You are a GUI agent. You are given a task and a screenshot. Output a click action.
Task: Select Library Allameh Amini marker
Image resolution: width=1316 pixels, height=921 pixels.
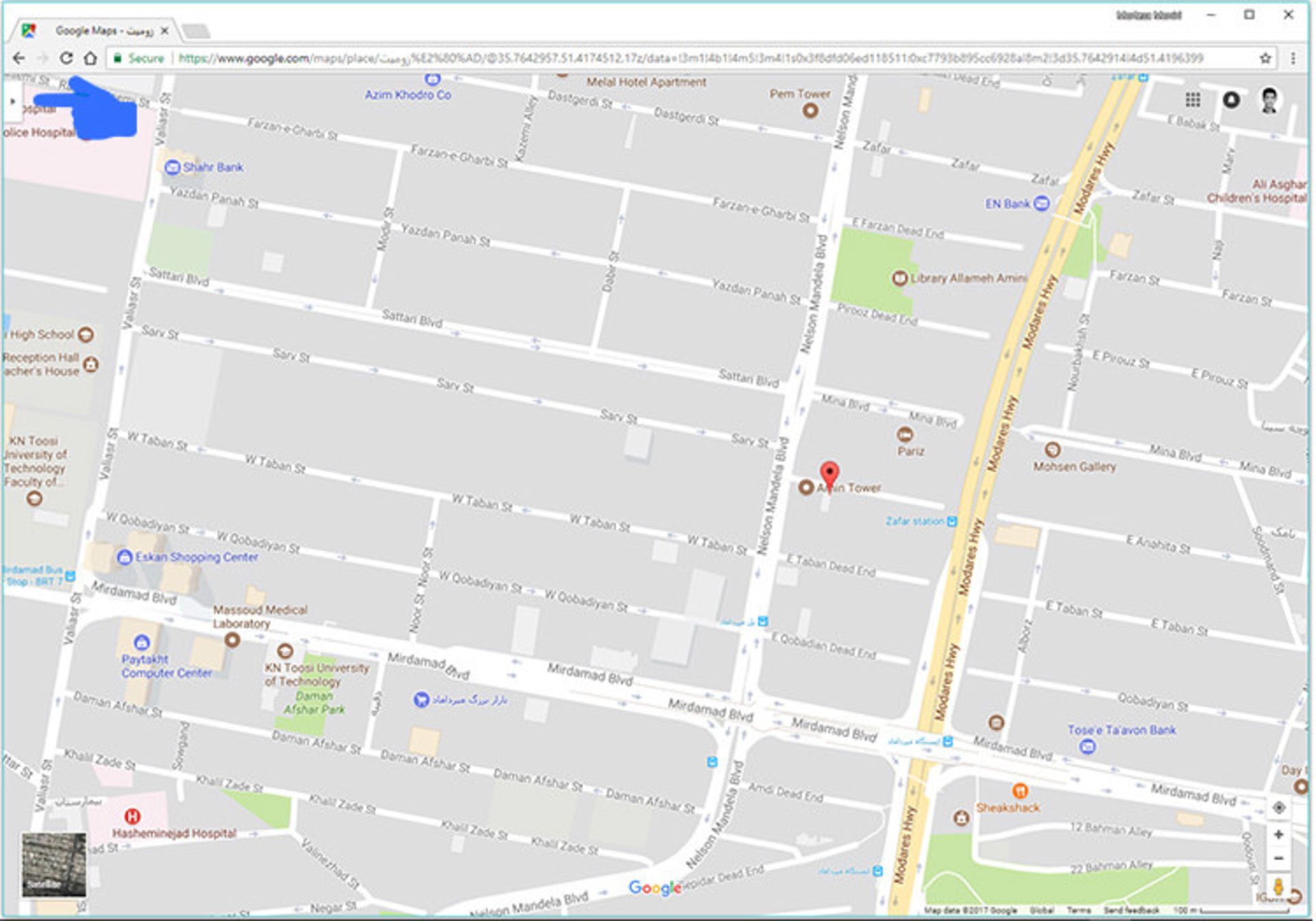[x=899, y=278]
